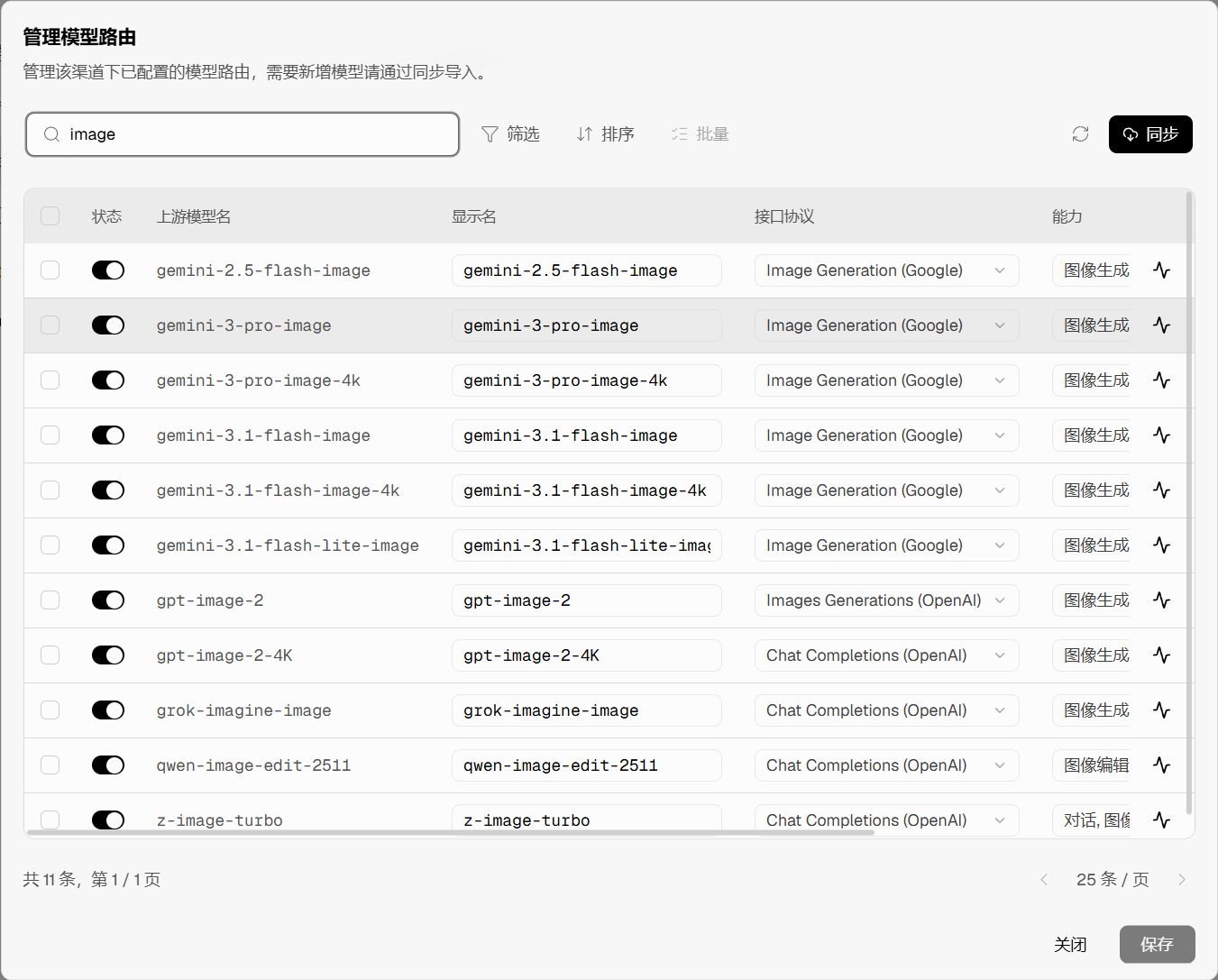This screenshot has height=980, width=1218.
Task: Open Chat Completions dropdown for gpt-image-2-4K
Action: tap(887, 655)
